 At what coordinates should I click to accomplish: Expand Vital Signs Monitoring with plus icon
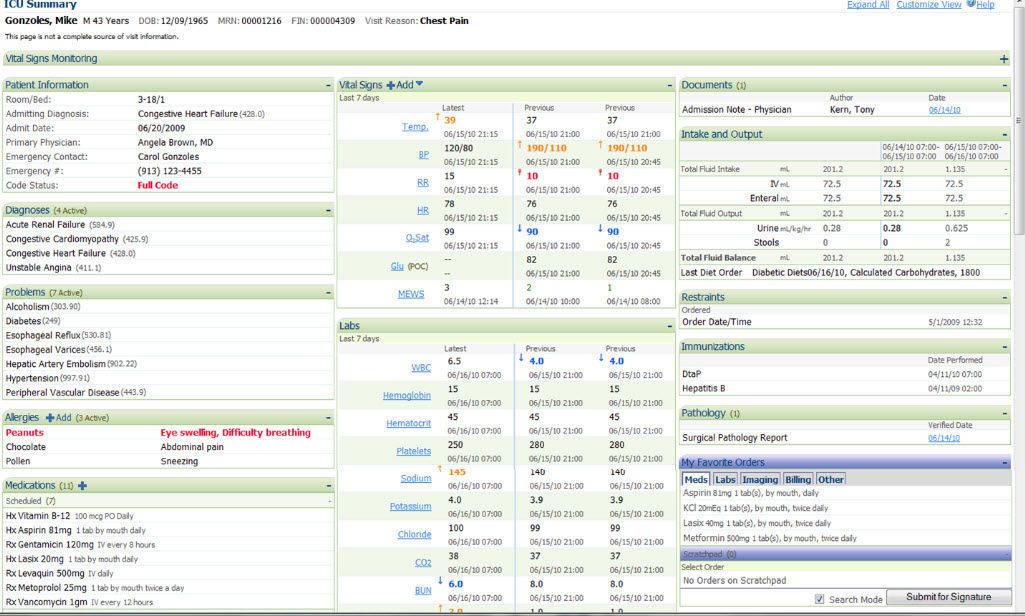(1004, 59)
